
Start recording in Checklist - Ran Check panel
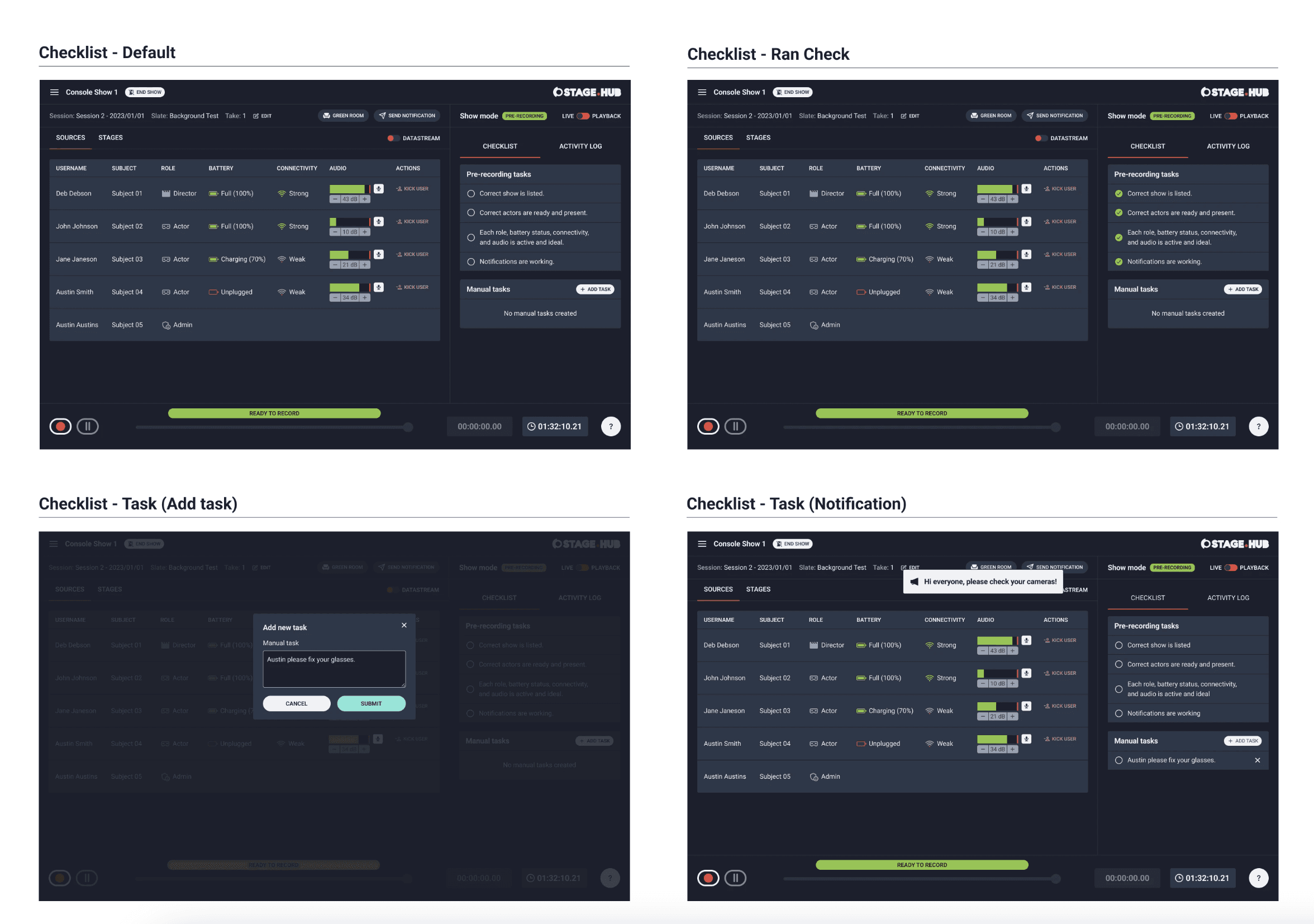[x=708, y=426]
